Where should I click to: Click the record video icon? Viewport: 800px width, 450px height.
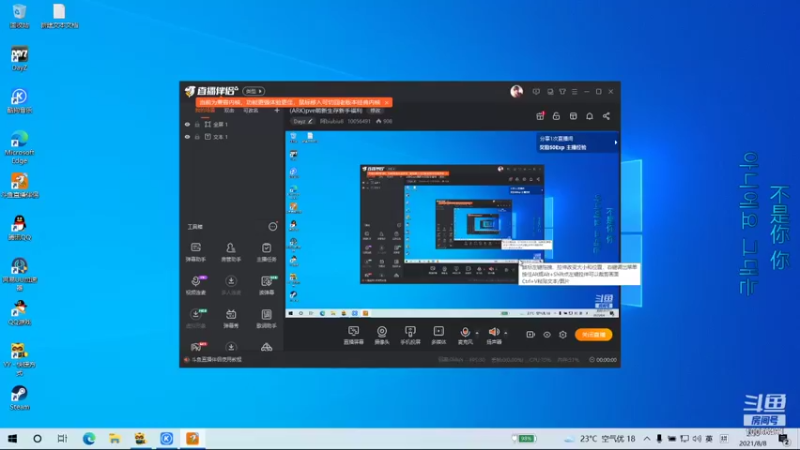tap(530, 335)
